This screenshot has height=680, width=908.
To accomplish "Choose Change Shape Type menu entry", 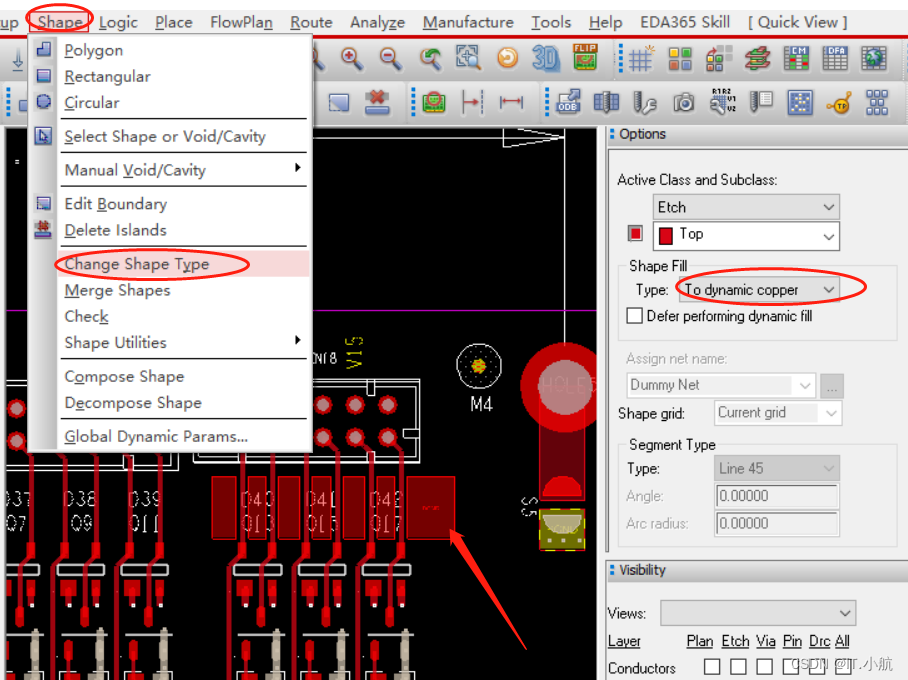I will pyautogui.click(x=137, y=264).
